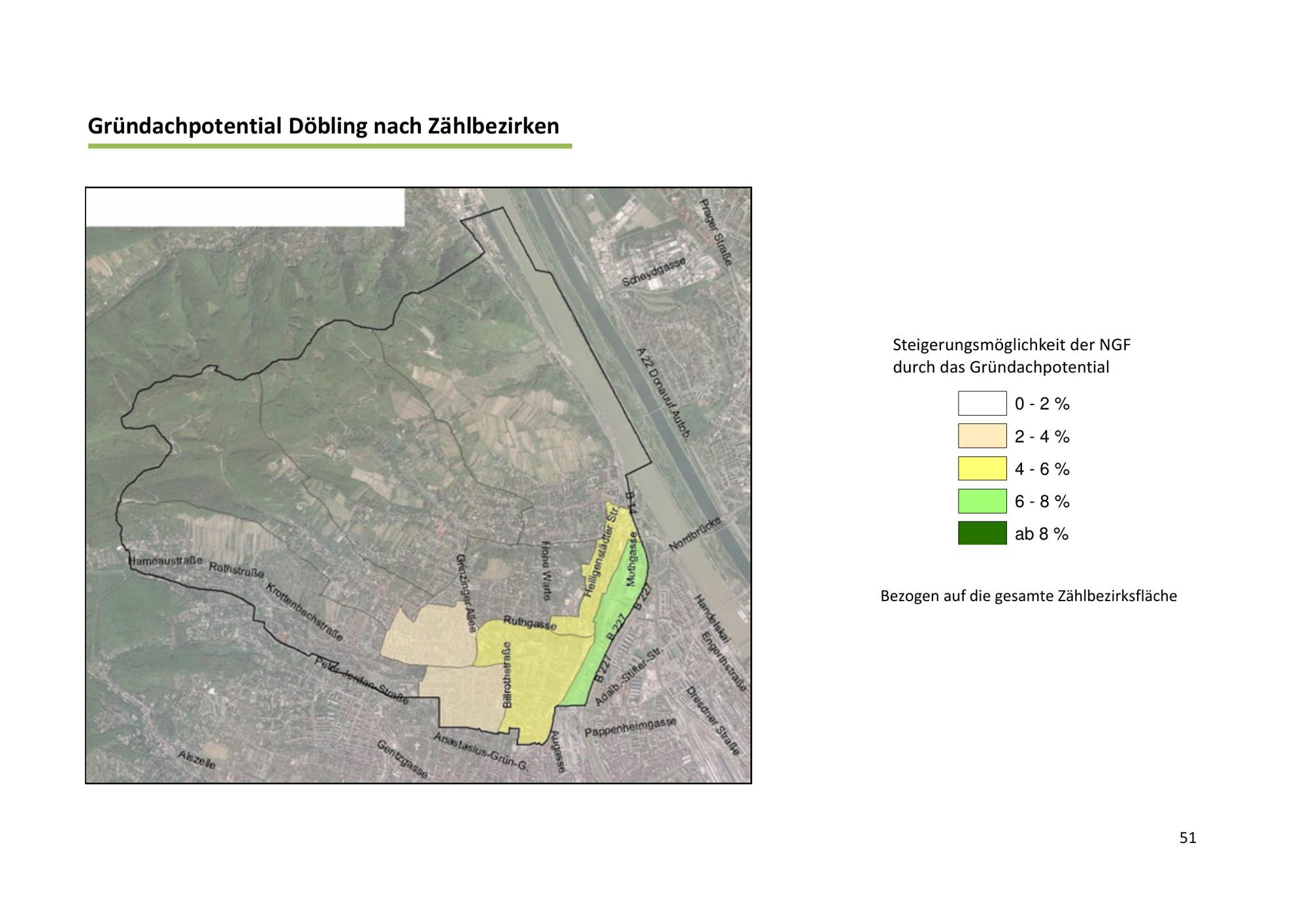
Task: Click the dark green ab 8 % swatch
Action: (x=982, y=533)
